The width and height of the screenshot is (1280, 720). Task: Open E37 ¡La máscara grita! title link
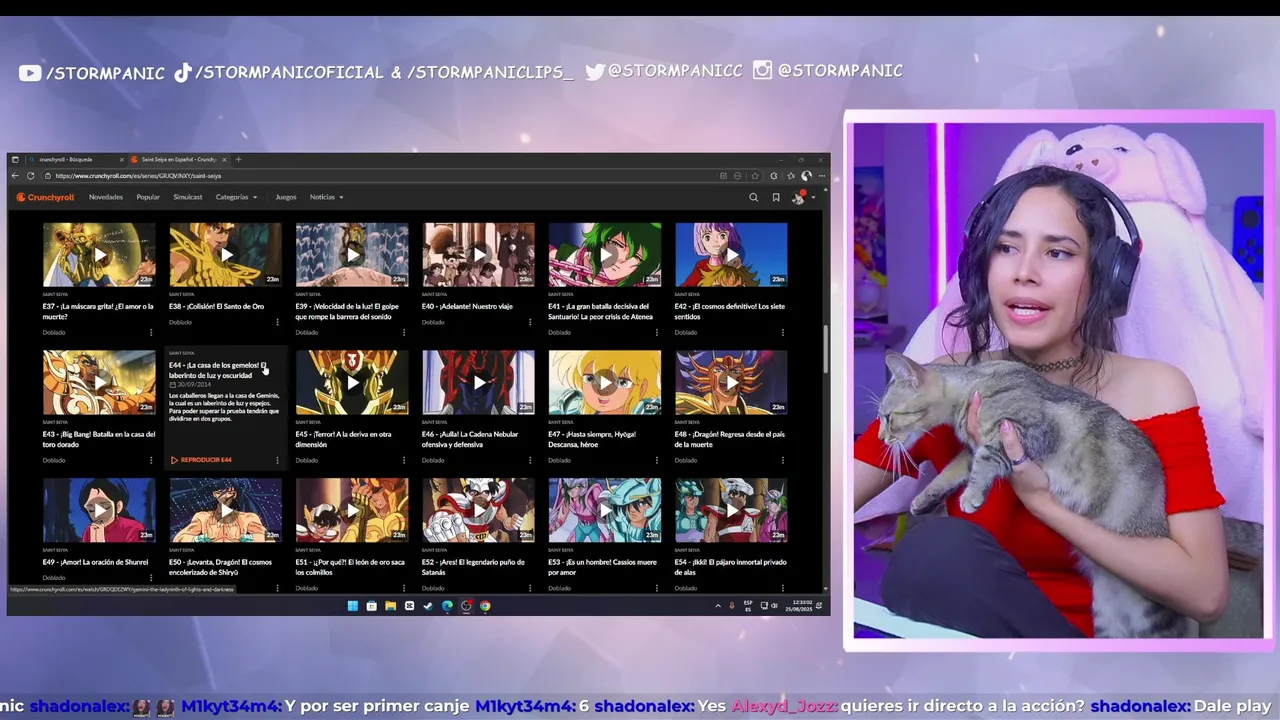(98, 311)
